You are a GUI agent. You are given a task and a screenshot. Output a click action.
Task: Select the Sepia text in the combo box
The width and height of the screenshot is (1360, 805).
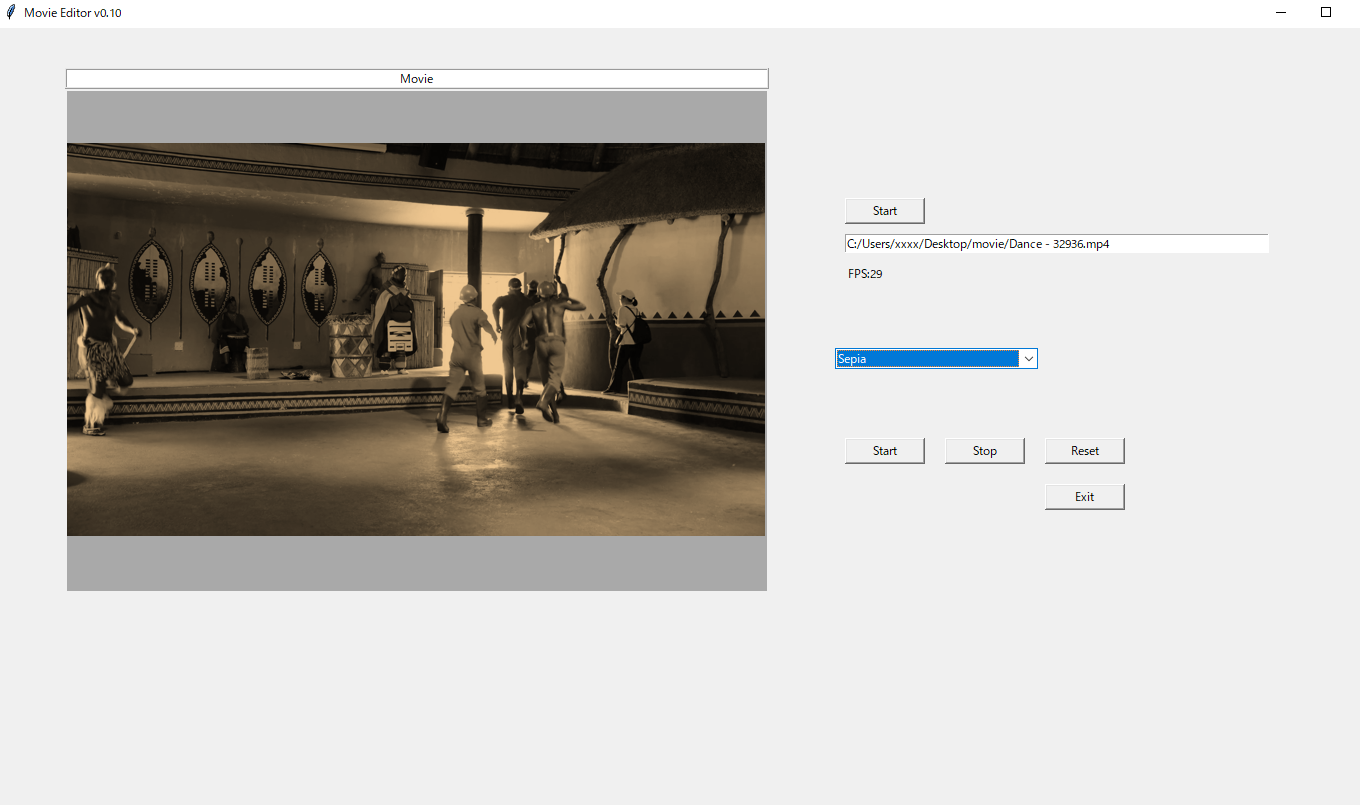pos(852,358)
